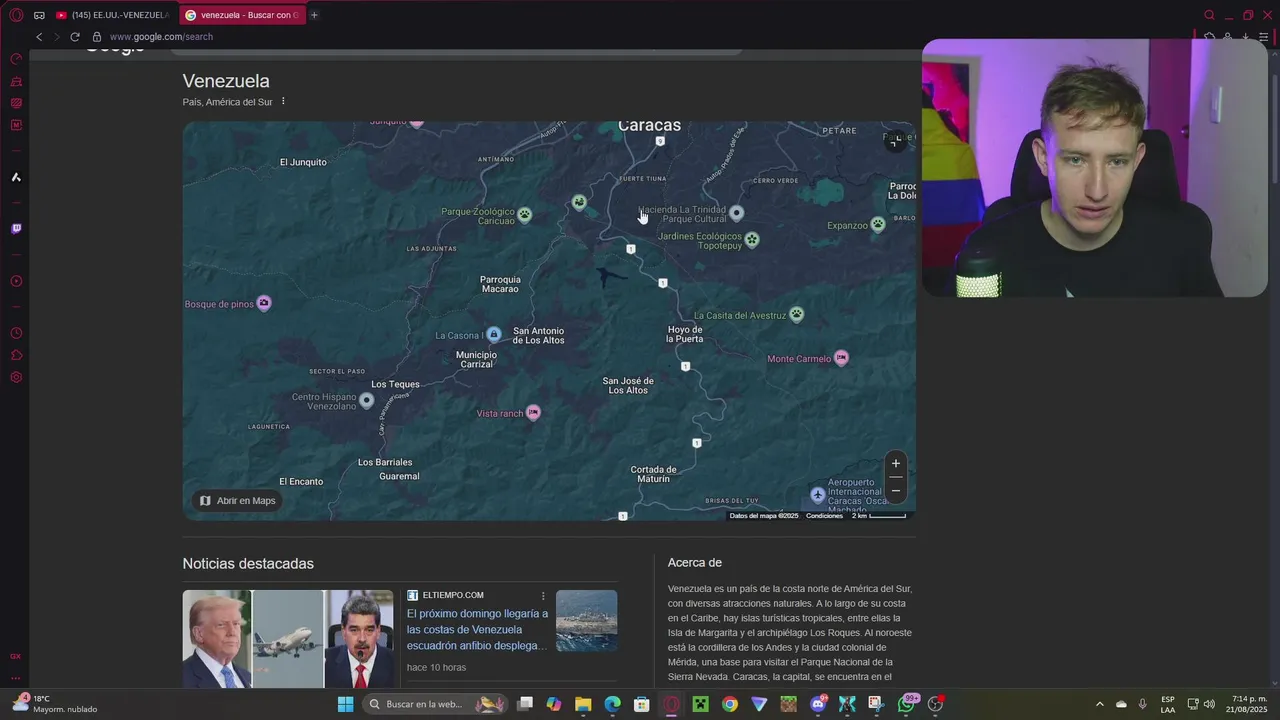
Task: Click the Los Teques map label
Action: 395,384
